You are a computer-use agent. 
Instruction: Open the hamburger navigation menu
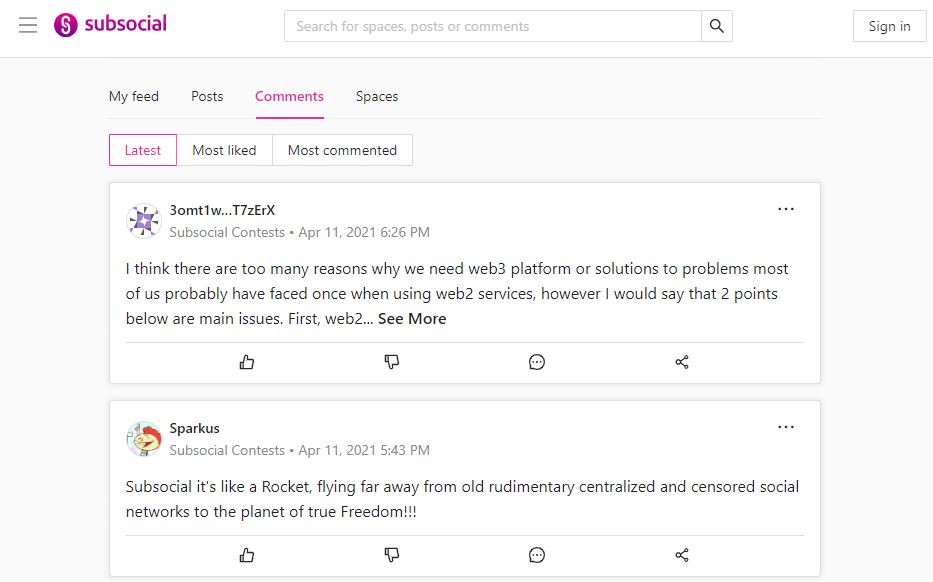(x=28, y=25)
